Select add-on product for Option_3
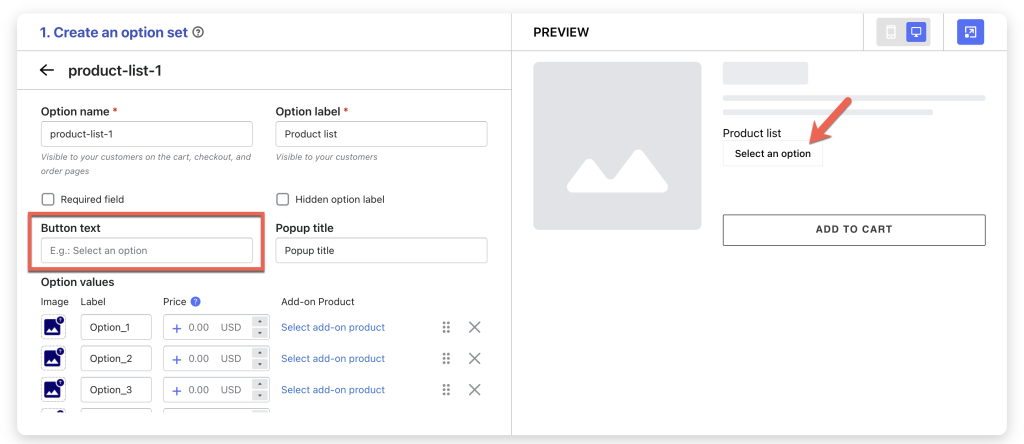1024x444 pixels. coord(333,390)
